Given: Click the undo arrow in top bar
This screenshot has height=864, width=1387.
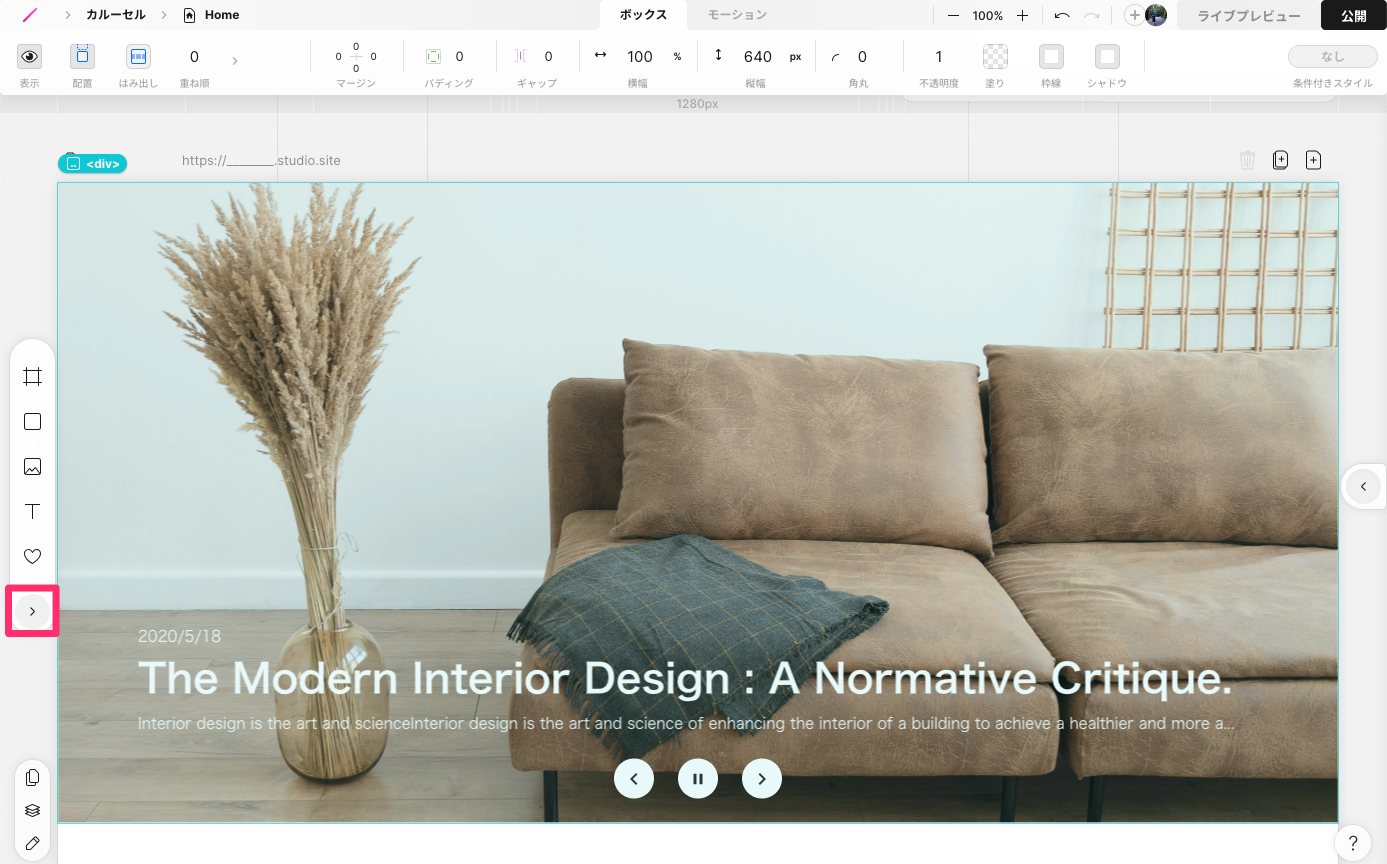Looking at the screenshot, I should (1062, 16).
